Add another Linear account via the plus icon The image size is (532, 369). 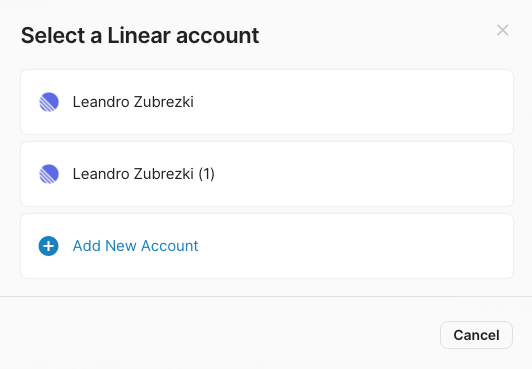pos(49,246)
